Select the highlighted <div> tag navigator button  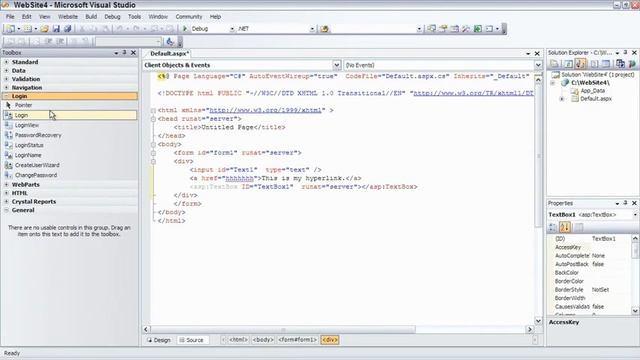point(329,340)
